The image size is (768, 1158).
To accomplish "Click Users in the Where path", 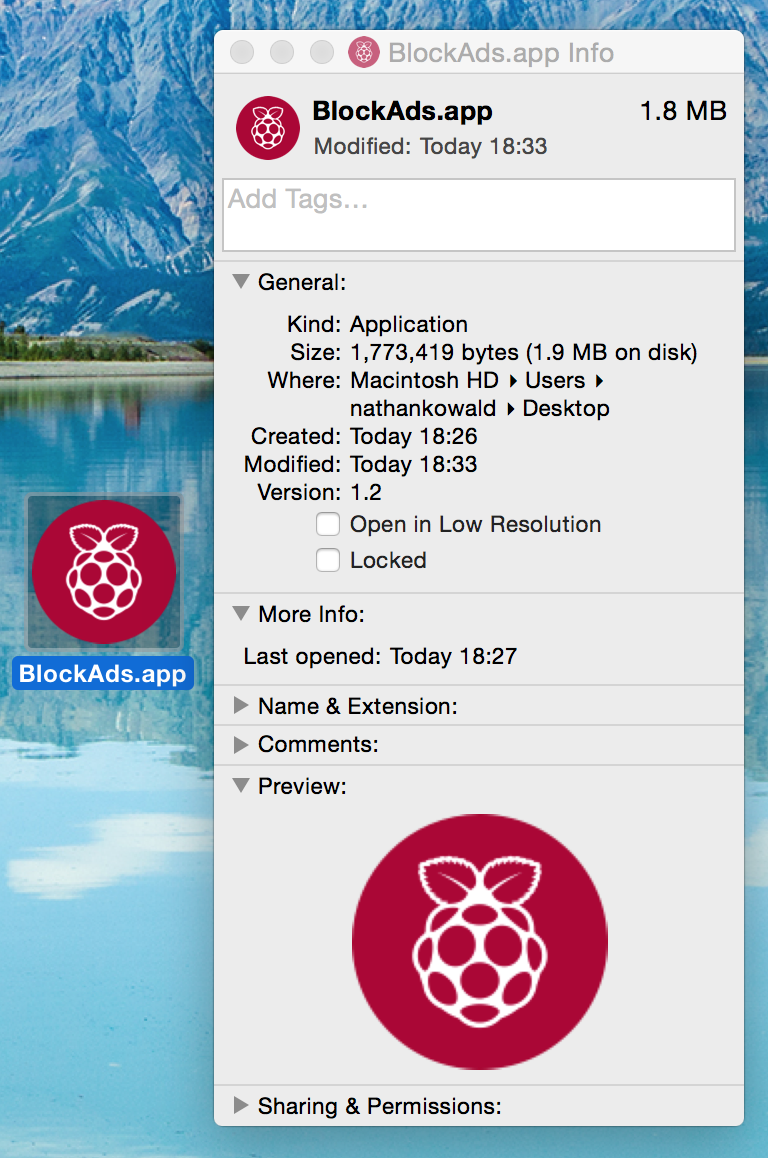I will pyautogui.click(x=555, y=380).
